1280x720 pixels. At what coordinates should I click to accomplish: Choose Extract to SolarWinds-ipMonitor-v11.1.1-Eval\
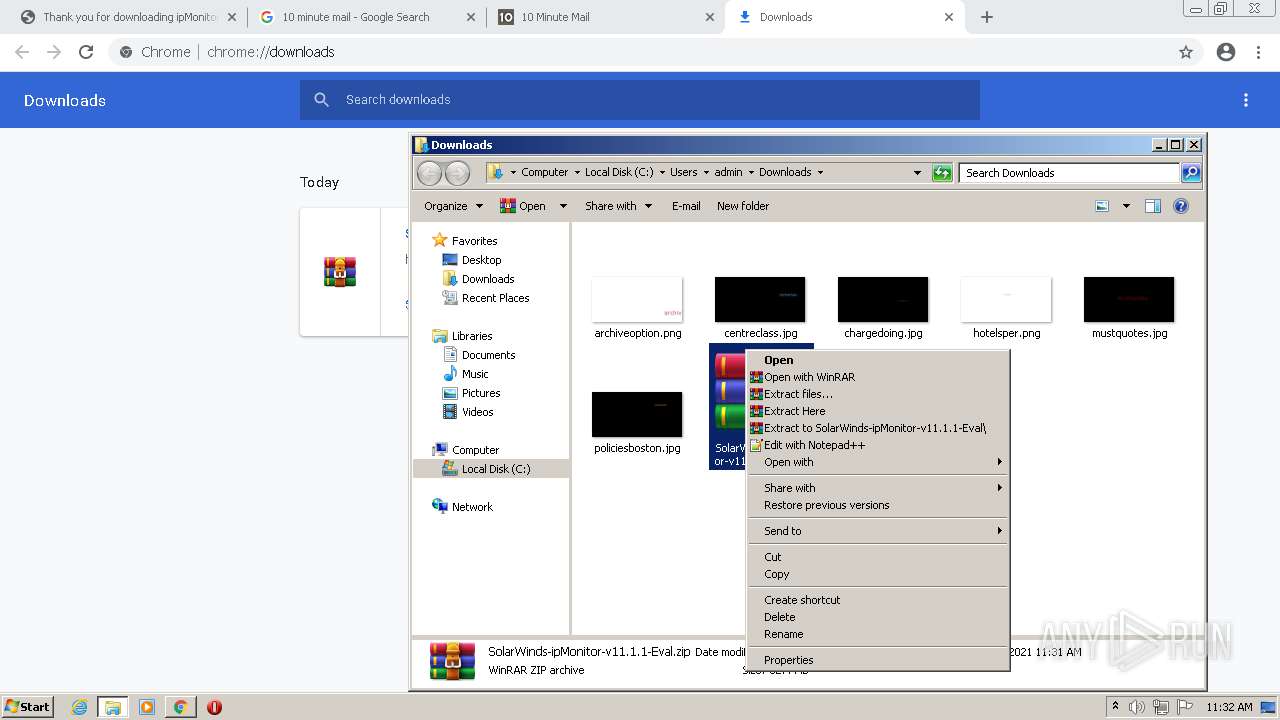879,428
